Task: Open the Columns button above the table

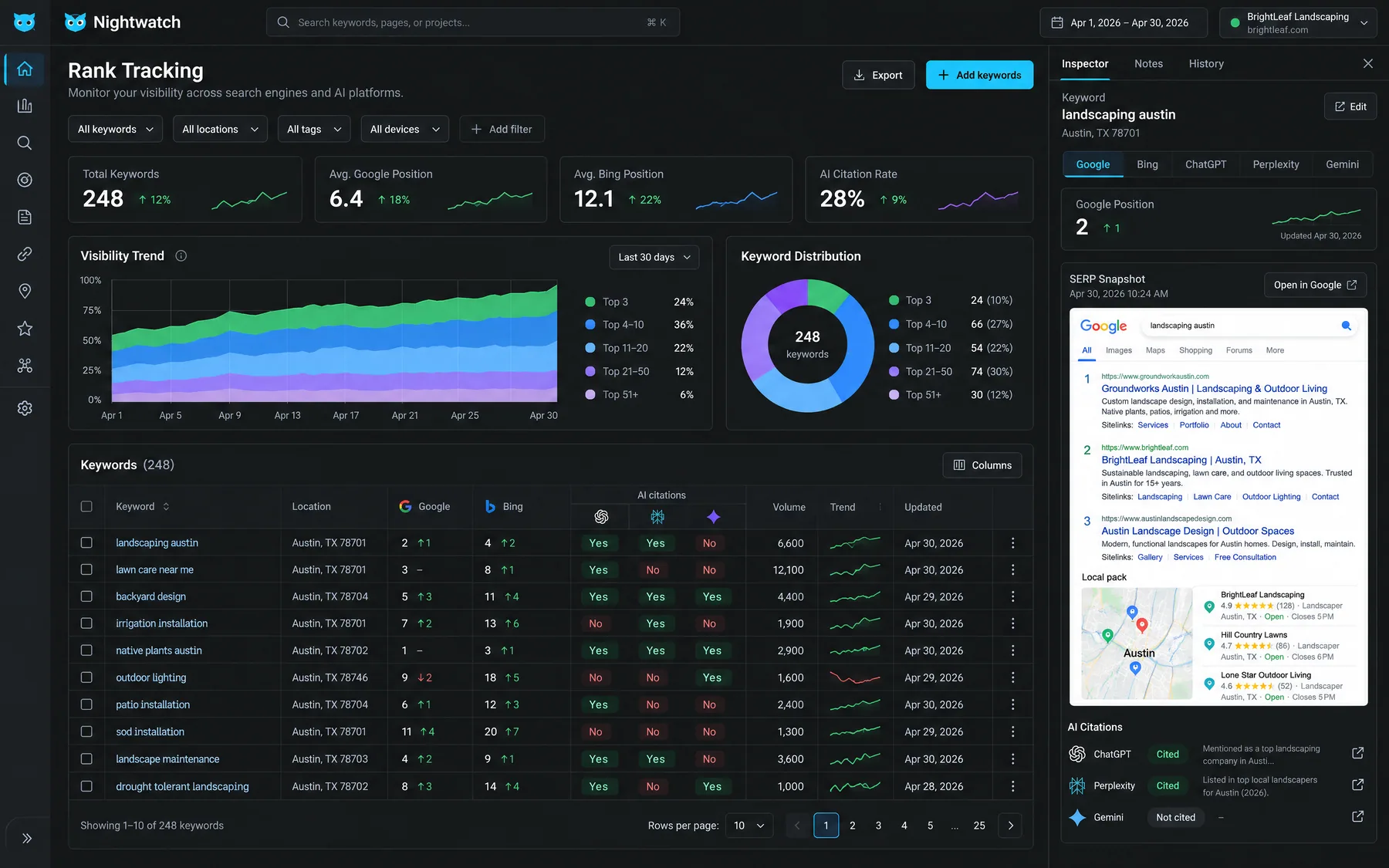Action: (x=982, y=466)
